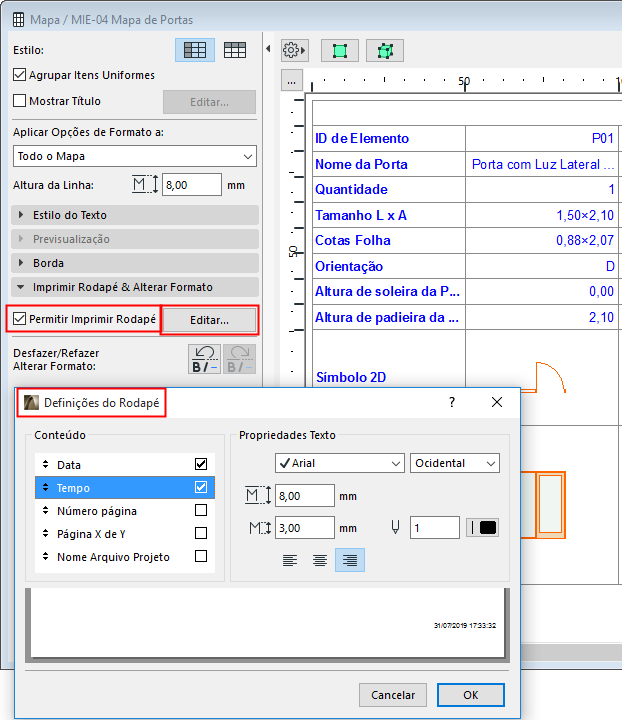
Task: Click the Símbolo 2D cell
Action: tap(389, 377)
